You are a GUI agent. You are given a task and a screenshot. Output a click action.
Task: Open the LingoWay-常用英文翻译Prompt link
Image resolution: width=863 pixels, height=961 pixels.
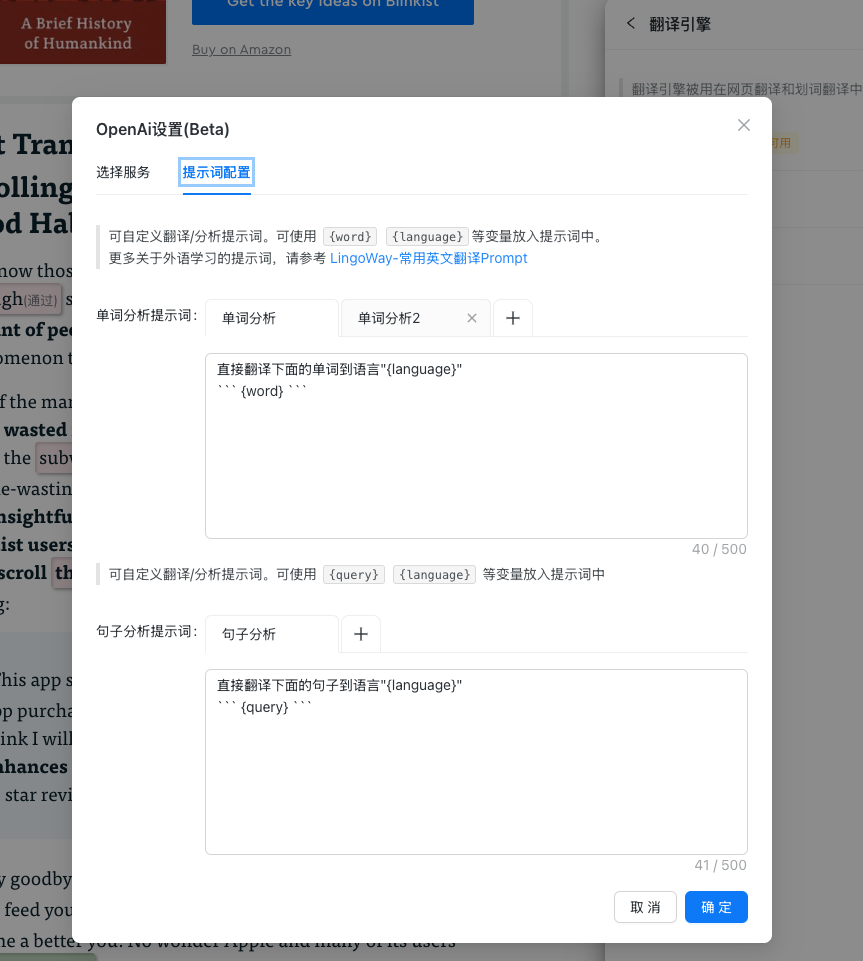pos(428,258)
